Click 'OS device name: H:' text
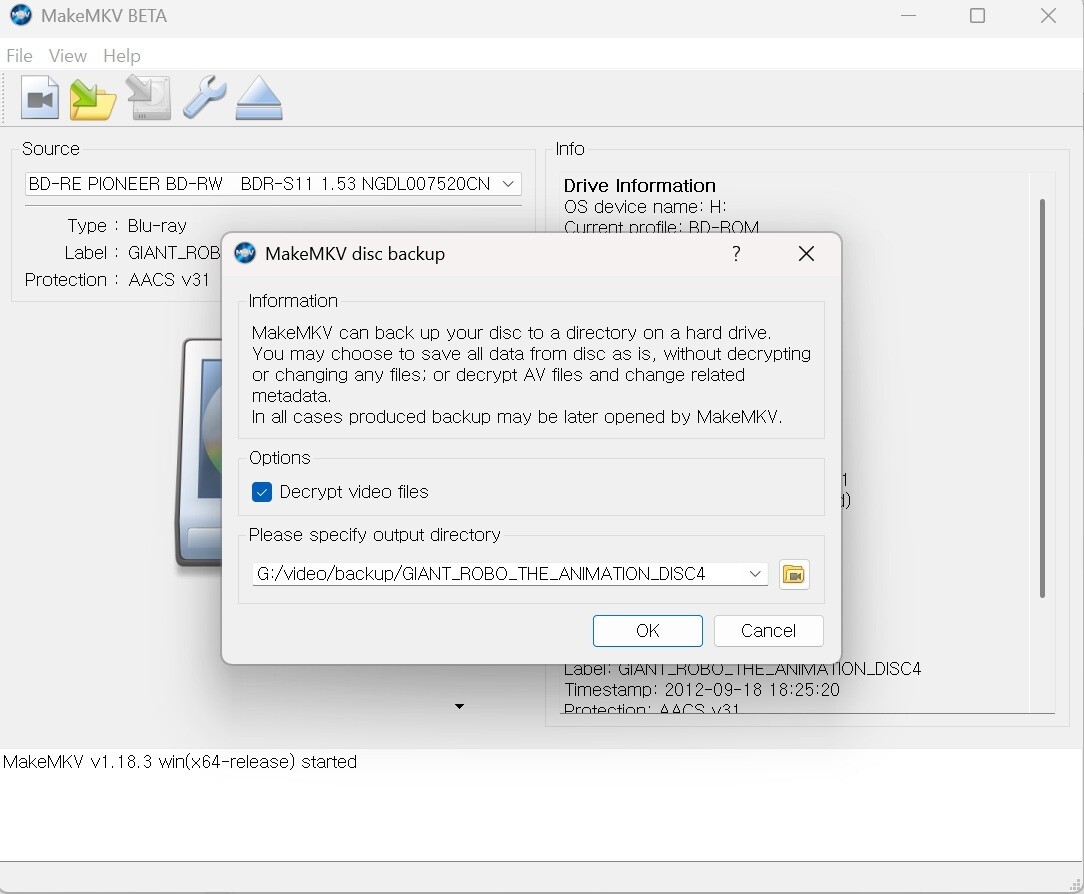Viewport: 1084px width, 894px height. pyautogui.click(x=644, y=207)
